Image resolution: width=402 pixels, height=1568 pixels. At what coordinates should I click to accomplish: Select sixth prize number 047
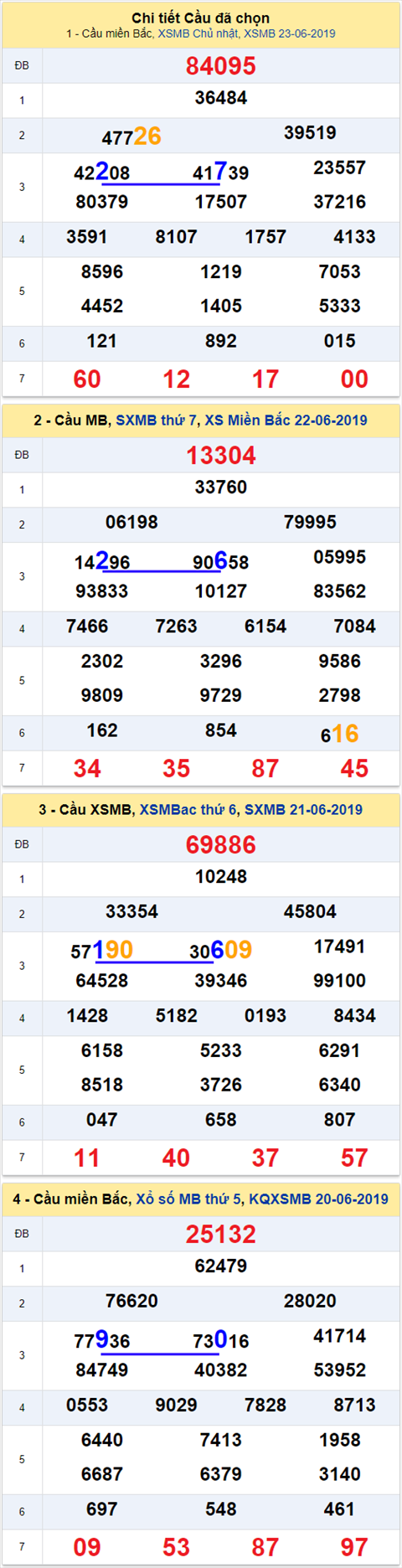pos(102,1121)
